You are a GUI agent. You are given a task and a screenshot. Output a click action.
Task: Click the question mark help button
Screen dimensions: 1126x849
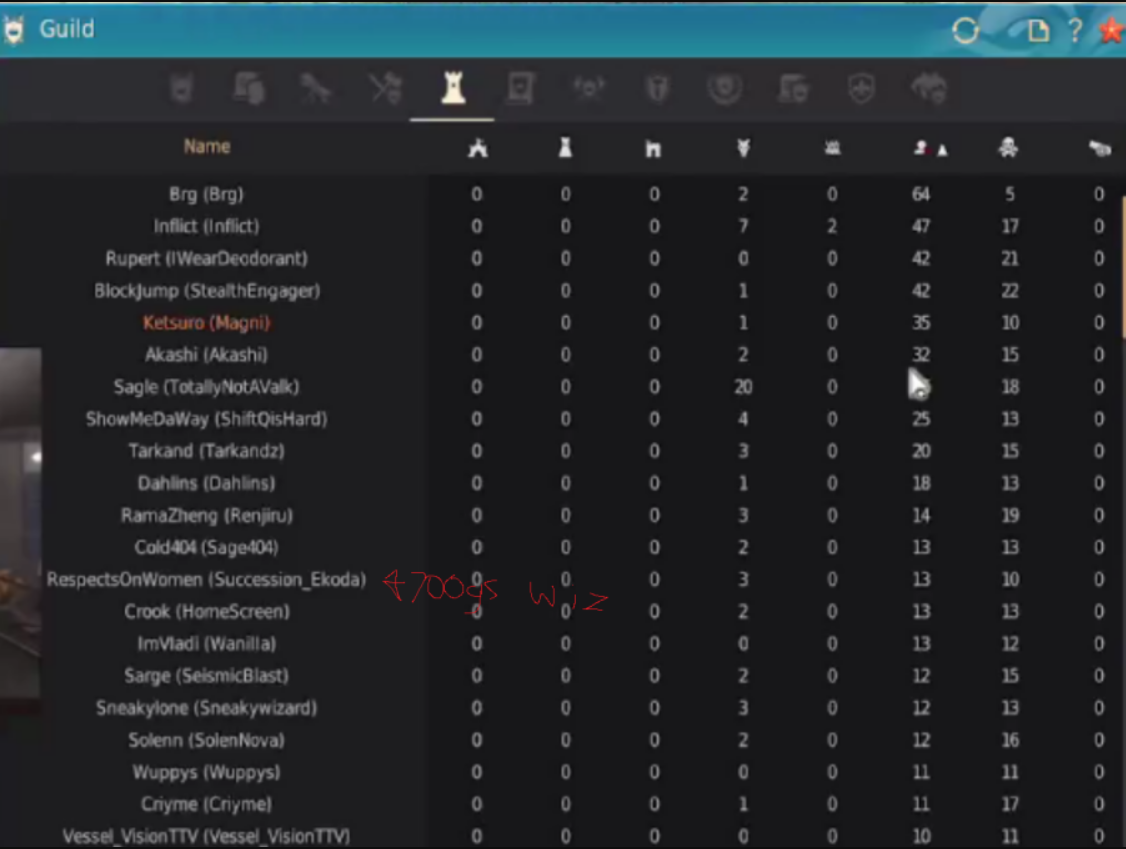point(1075,30)
